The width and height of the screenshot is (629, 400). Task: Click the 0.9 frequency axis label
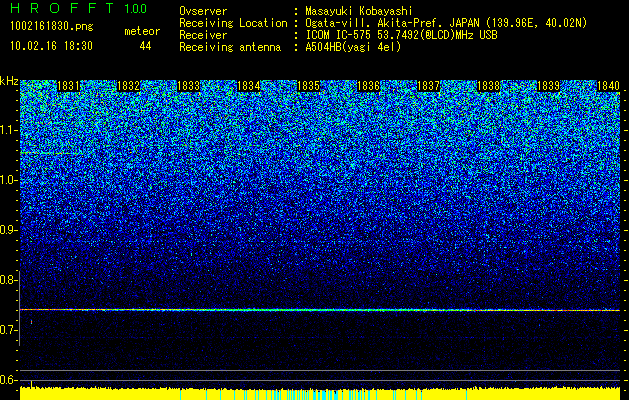tap(8, 230)
